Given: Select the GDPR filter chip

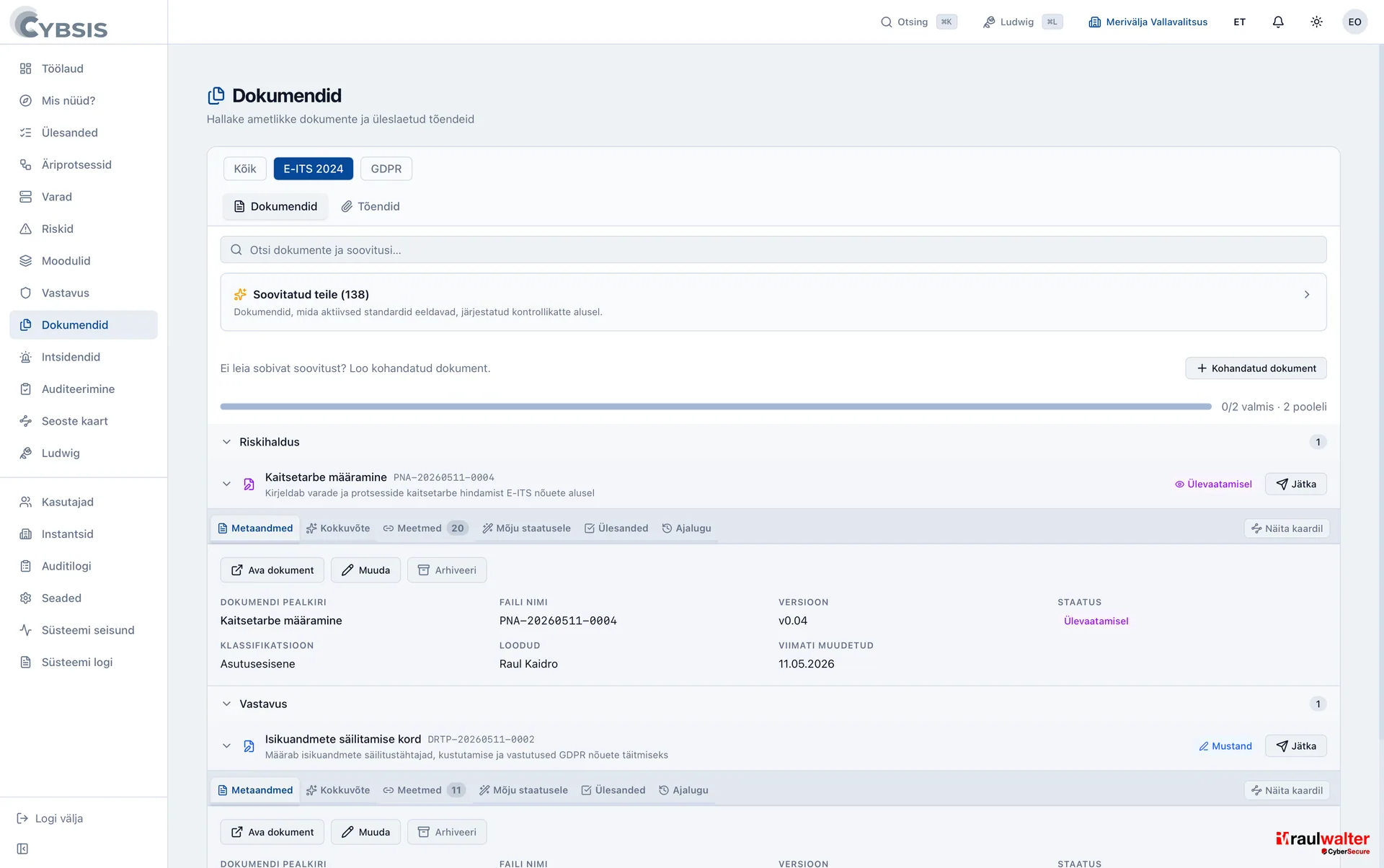Looking at the screenshot, I should tap(386, 169).
